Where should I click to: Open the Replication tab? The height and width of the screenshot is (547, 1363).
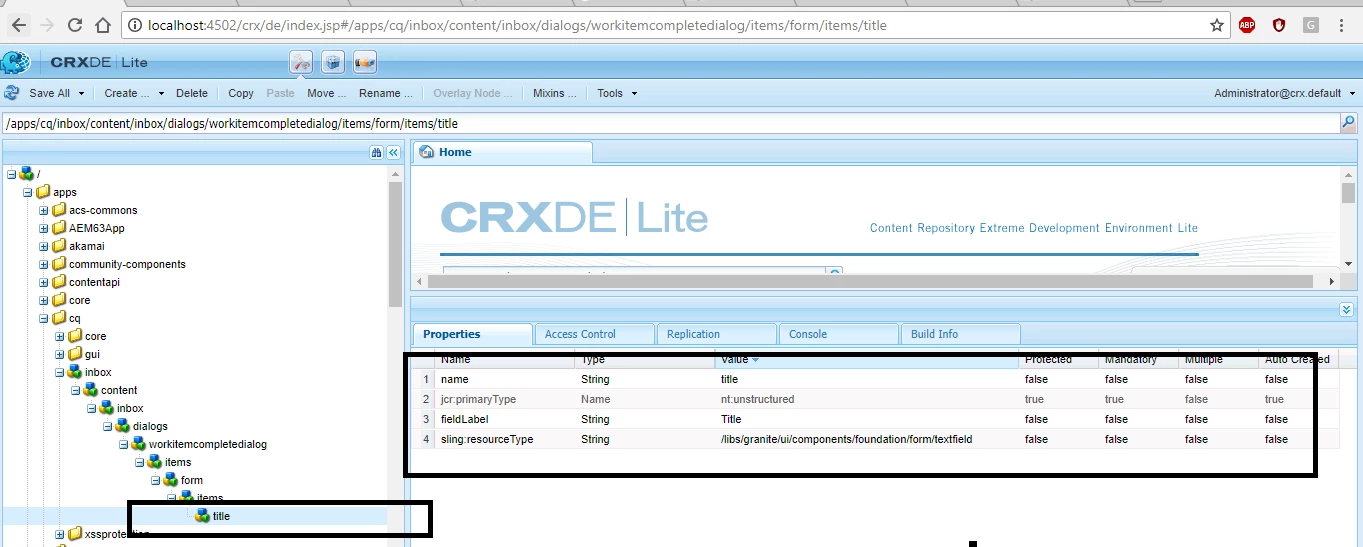716,334
